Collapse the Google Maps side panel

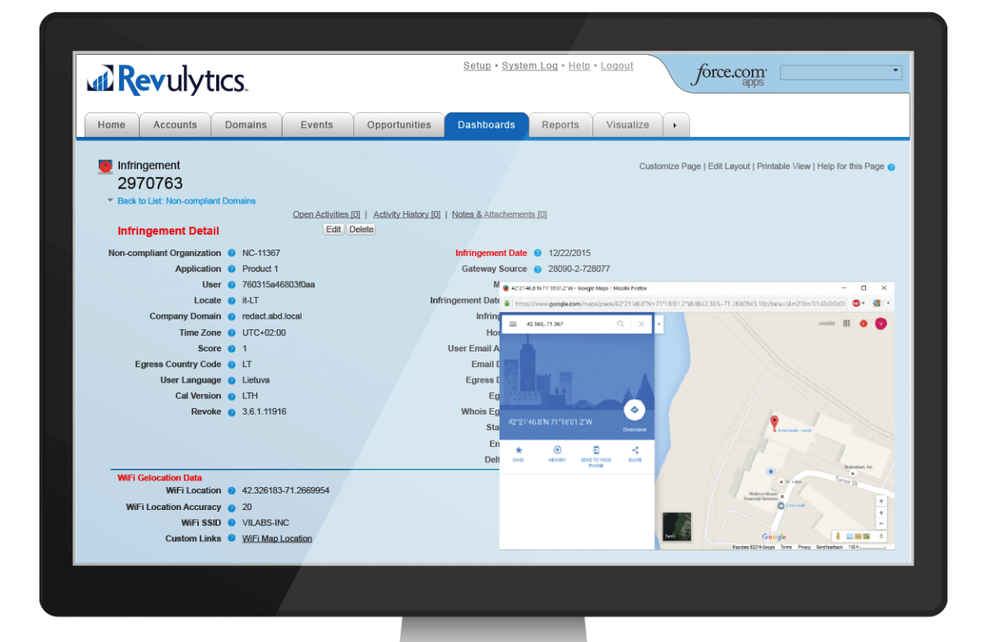point(659,324)
